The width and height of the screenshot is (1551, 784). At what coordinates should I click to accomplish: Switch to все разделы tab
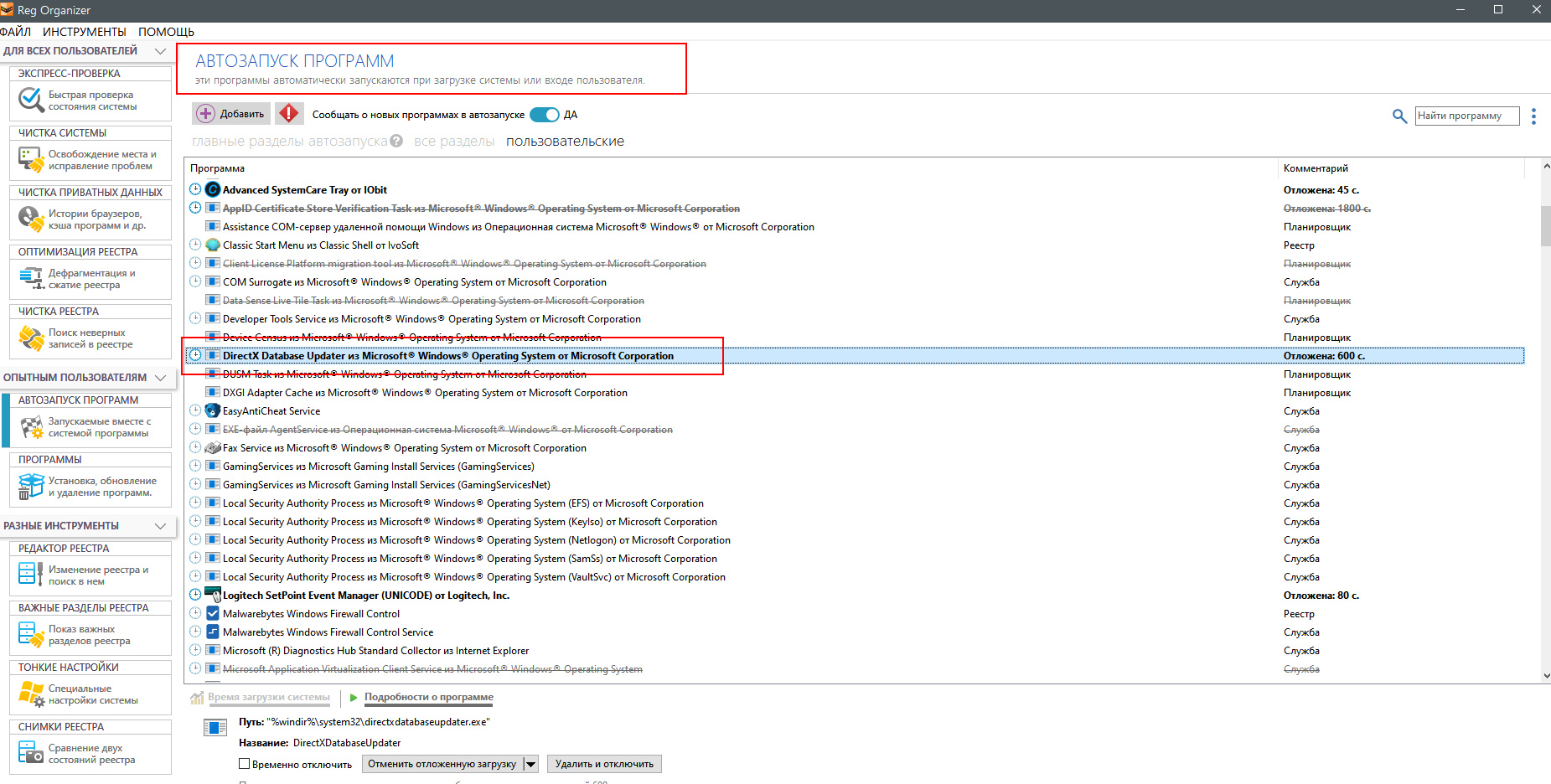(x=454, y=142)
